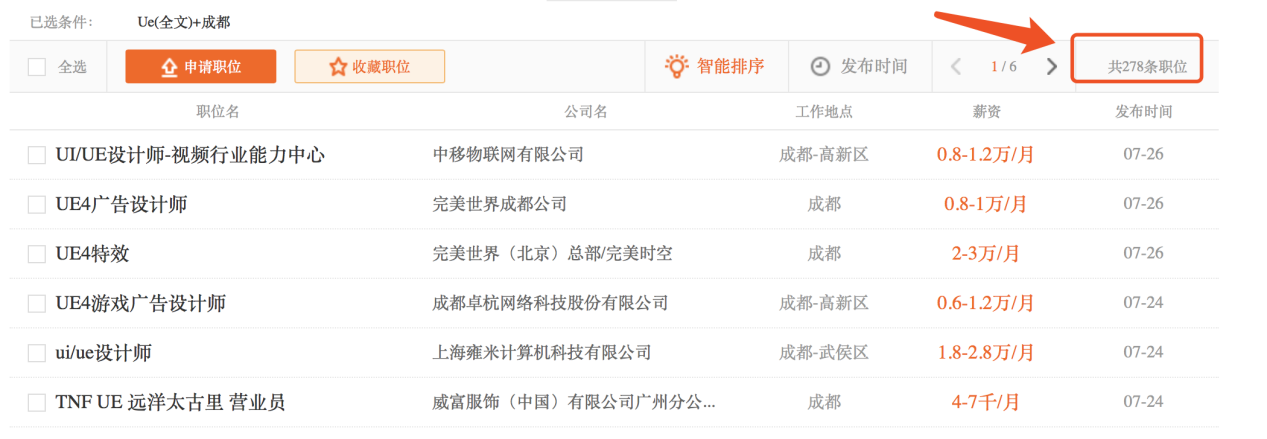Click salary 4-7千/月
The image size is (1267, 439).
click(985, 403)
